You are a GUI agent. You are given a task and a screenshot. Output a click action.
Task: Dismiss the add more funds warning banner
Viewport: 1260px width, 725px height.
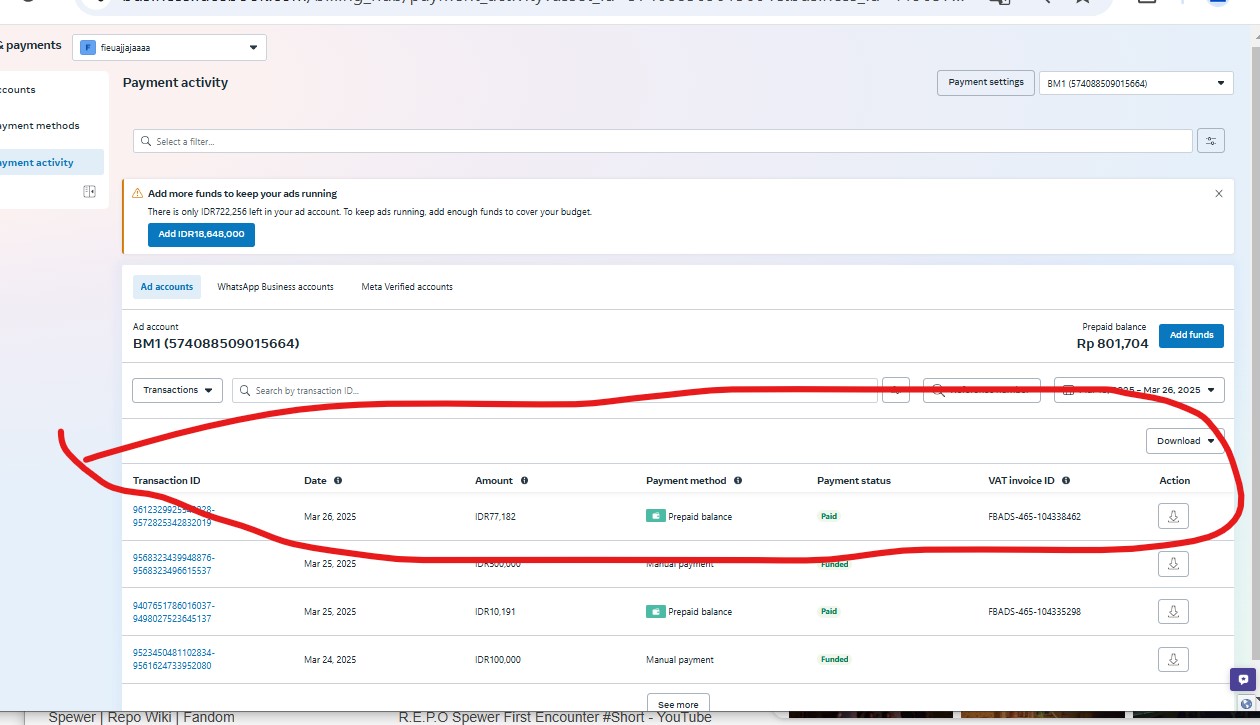(x=1218, y=194)
